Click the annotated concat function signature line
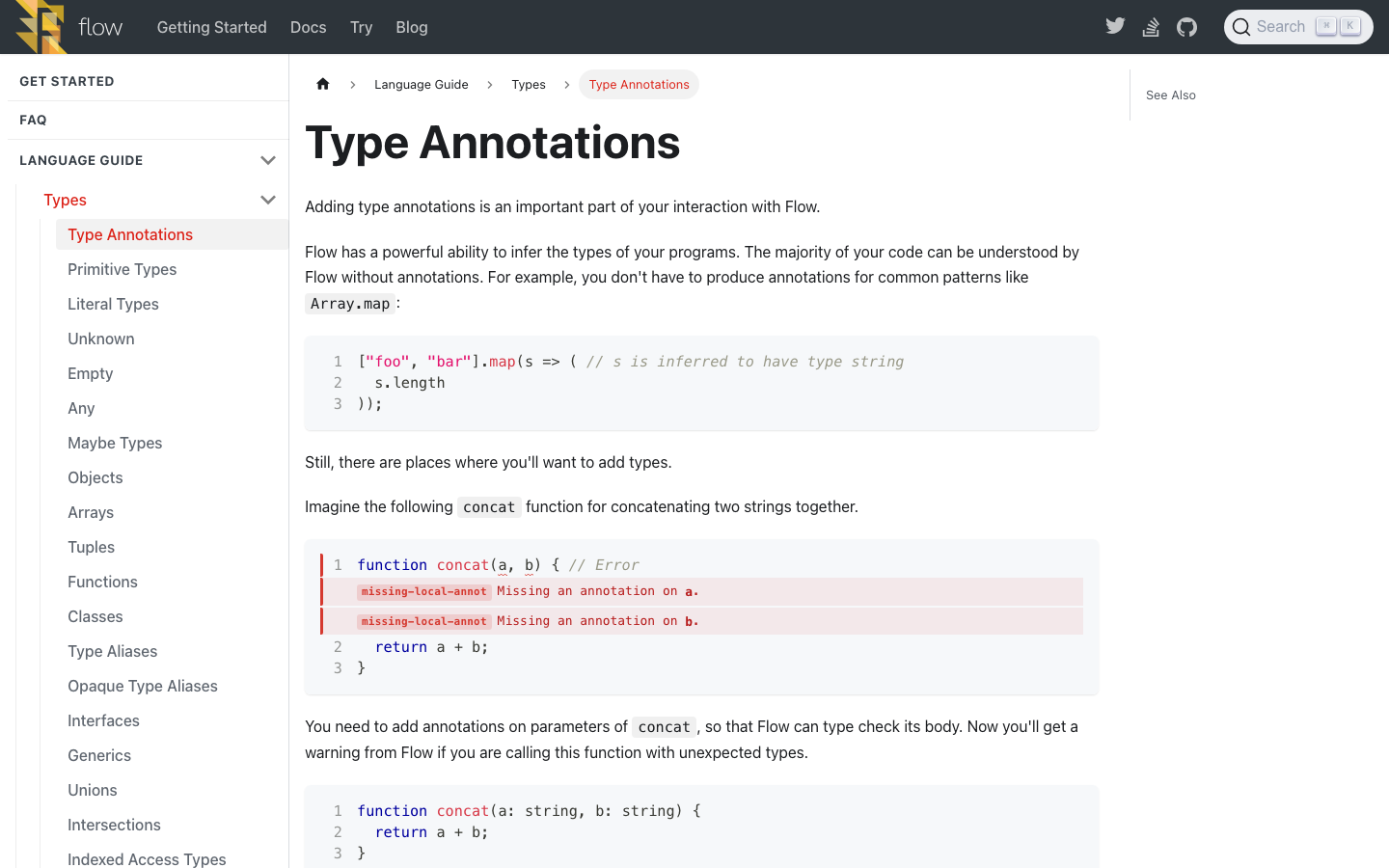Screen dimensions: 1389x868 (x=530, y=811)
